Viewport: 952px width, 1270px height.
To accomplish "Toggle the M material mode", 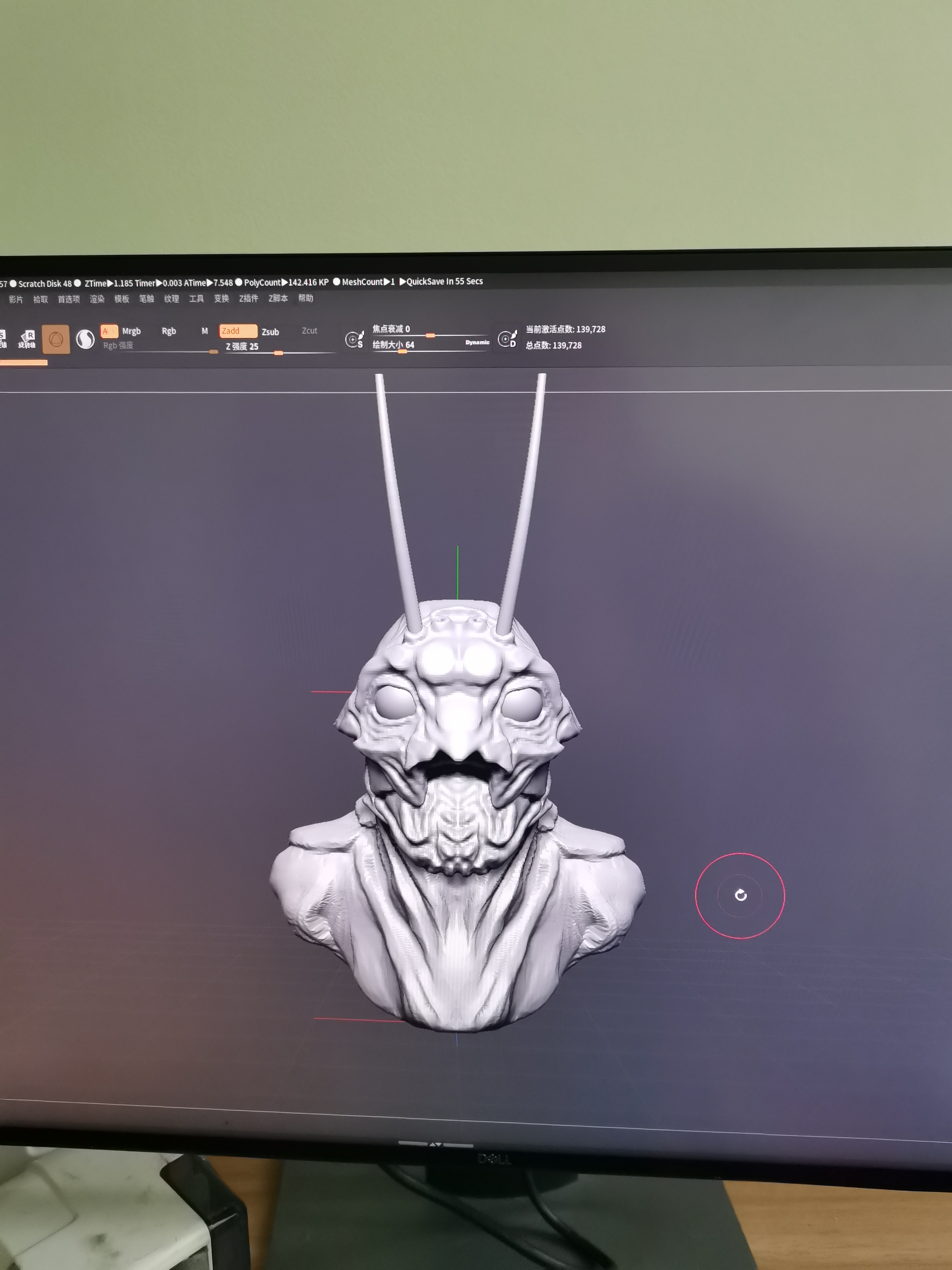I will tap(205, 331).
